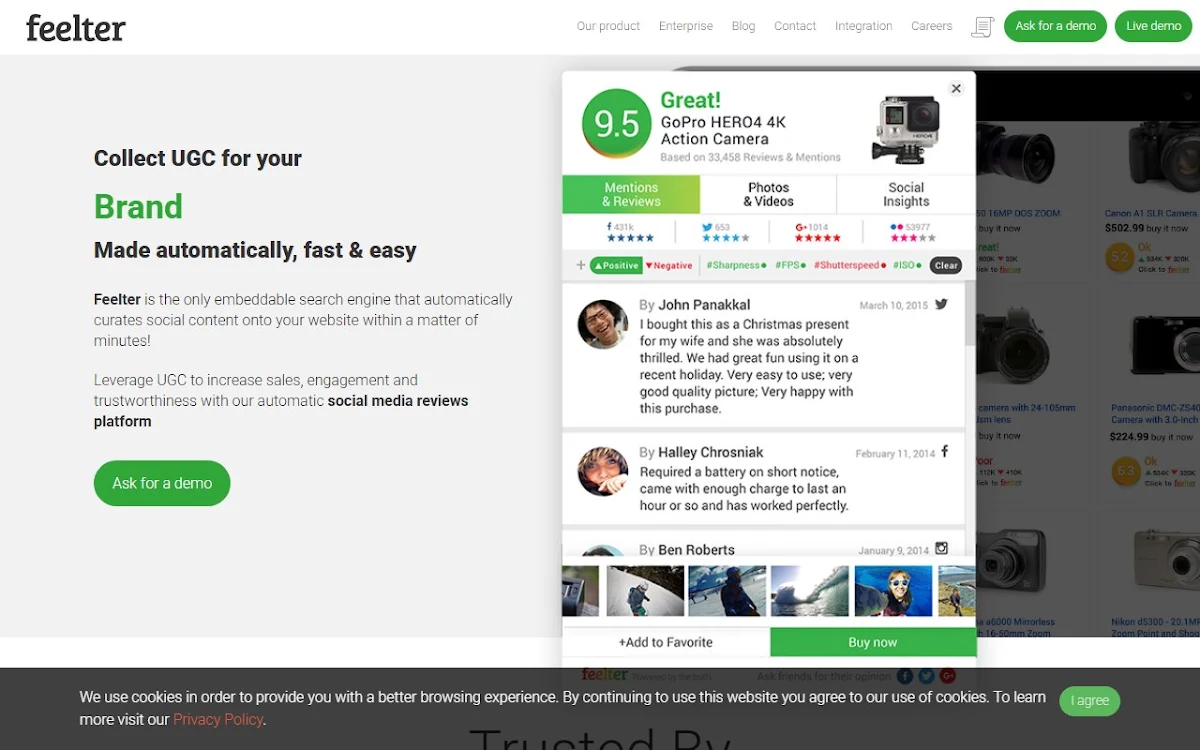The height and width of the screenshot is (750, 1200).
Task: Toggle the #Shutterspeed tag filter
Action: pyautogui.click(x=849, y=265)
